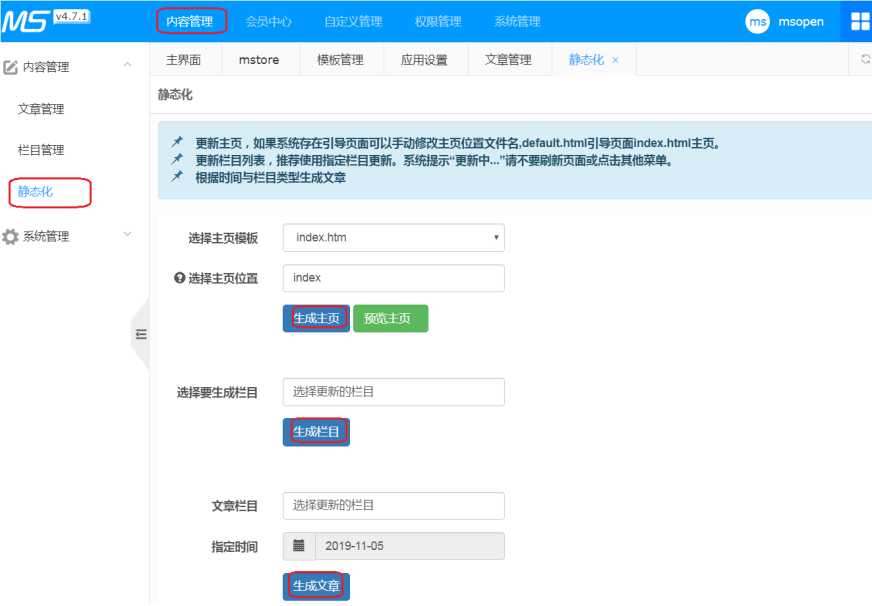
Task: Open 静态化 in the sidebar
Action: click(36, 192)
